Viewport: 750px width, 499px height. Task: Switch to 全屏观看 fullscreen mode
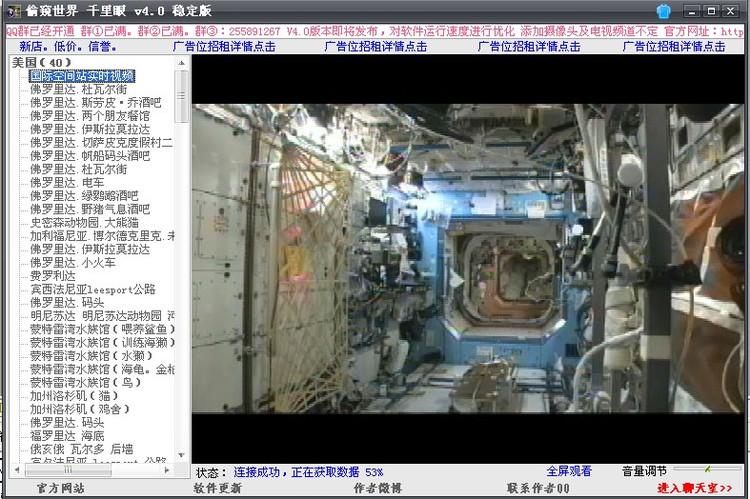click(x=569, y=471)
